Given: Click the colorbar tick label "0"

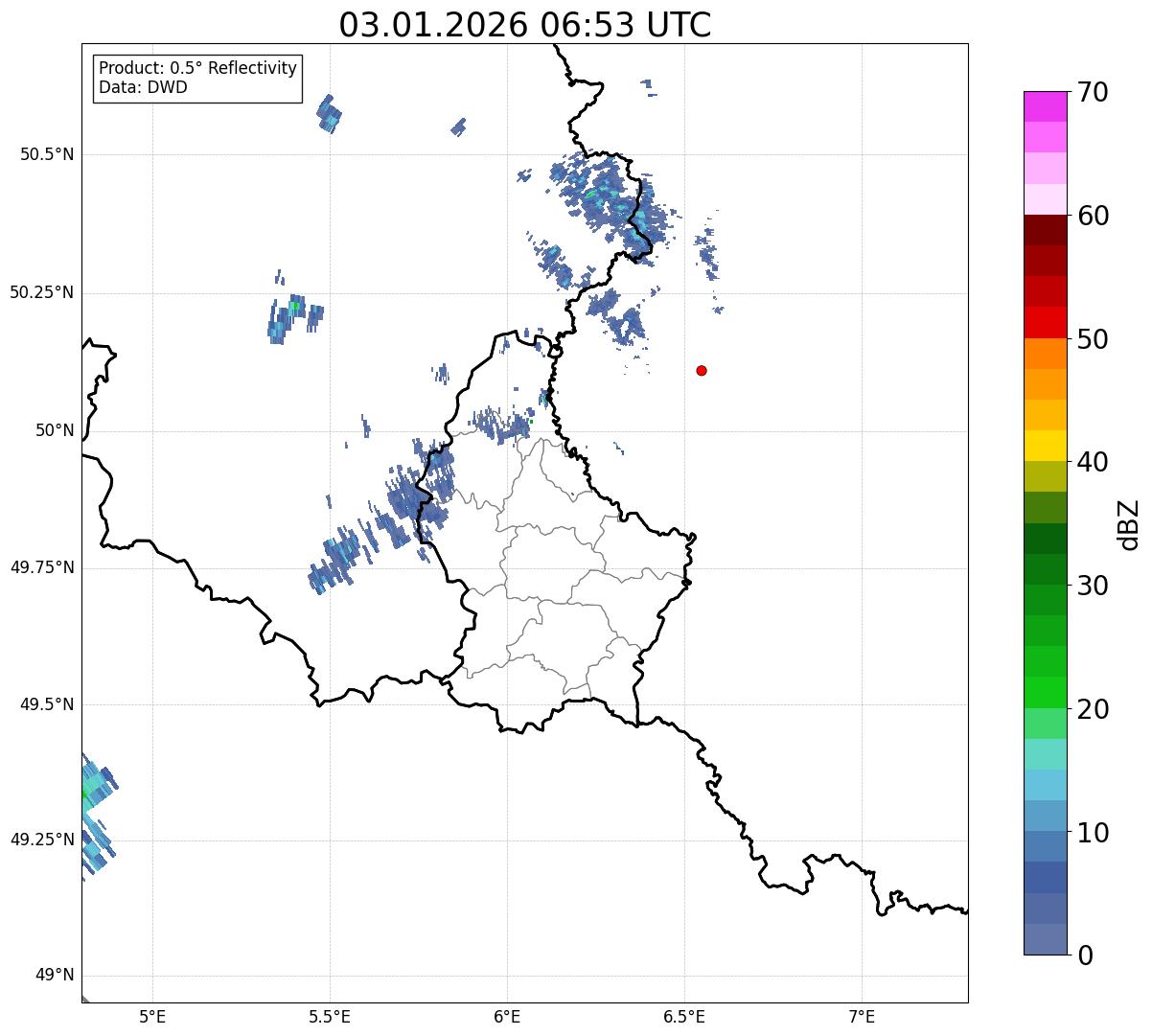Looking at the screenshot, I should [x=1084, y=955].
